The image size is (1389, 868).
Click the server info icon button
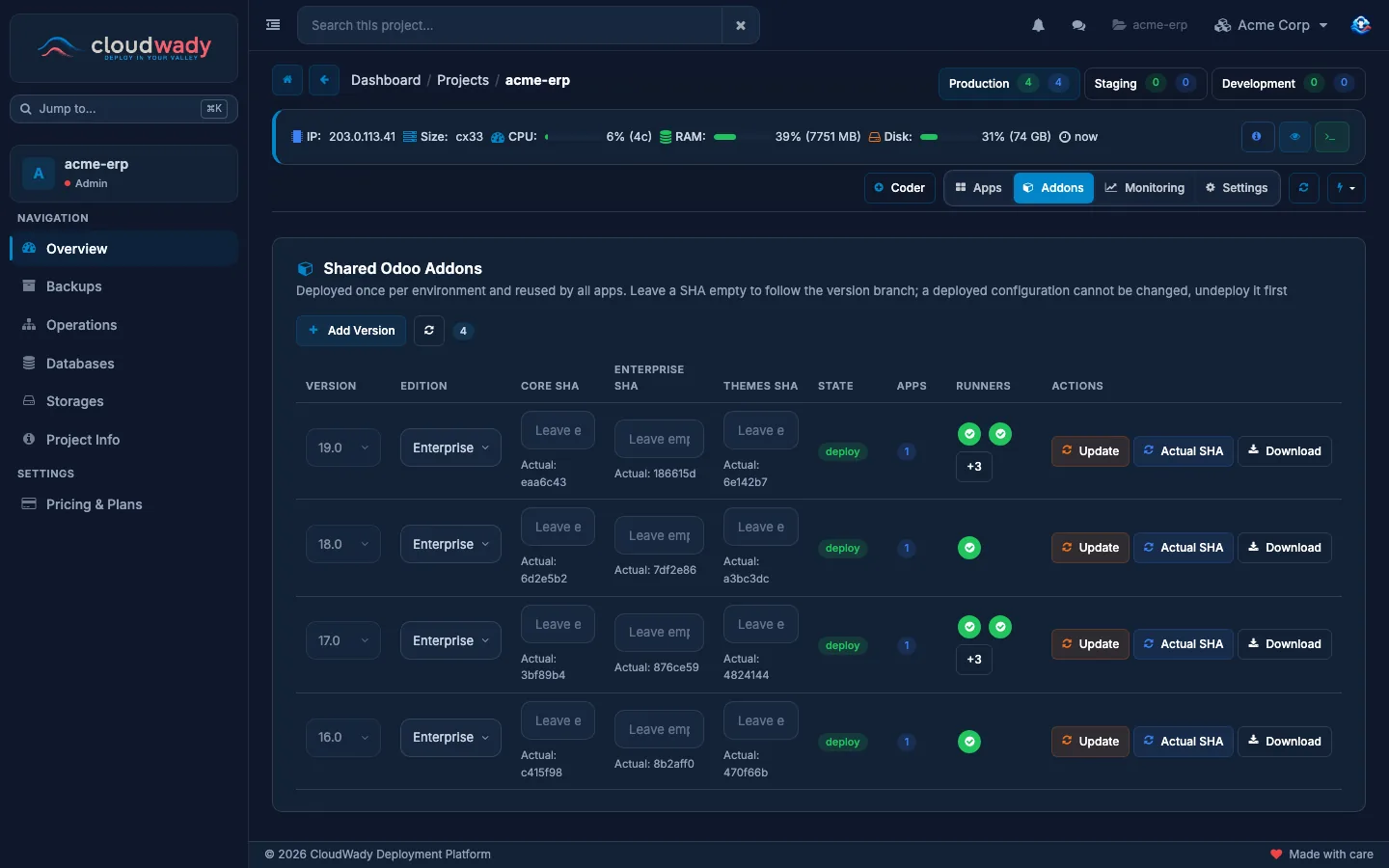click(1256, 137)
